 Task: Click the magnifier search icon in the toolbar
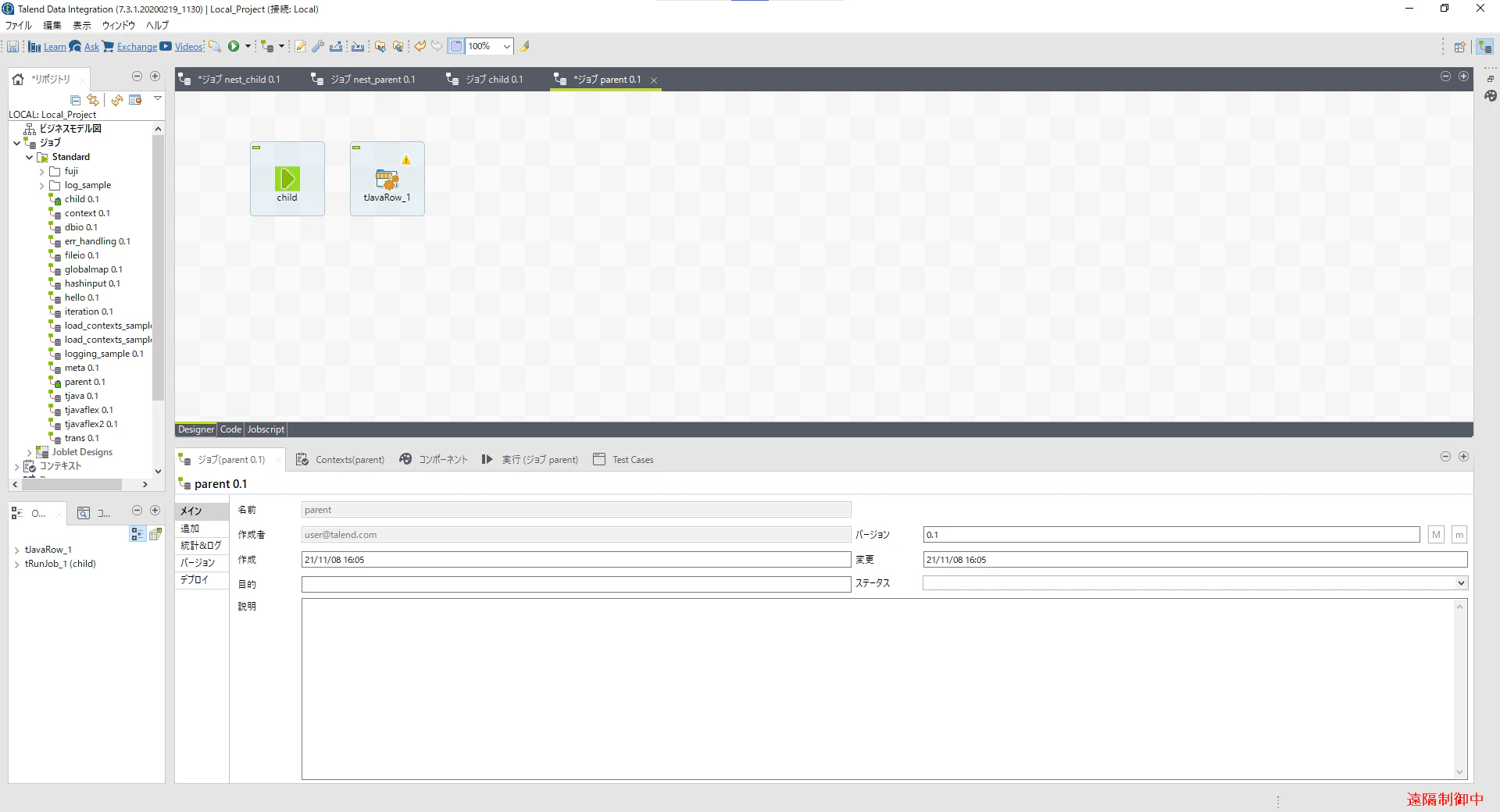point(215,47)
